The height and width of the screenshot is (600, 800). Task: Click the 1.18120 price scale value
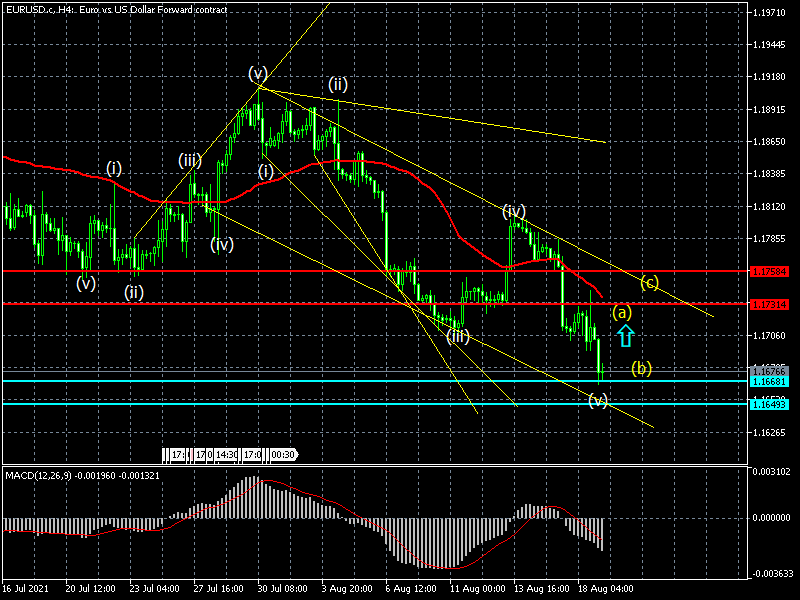(x=769, y=207)
